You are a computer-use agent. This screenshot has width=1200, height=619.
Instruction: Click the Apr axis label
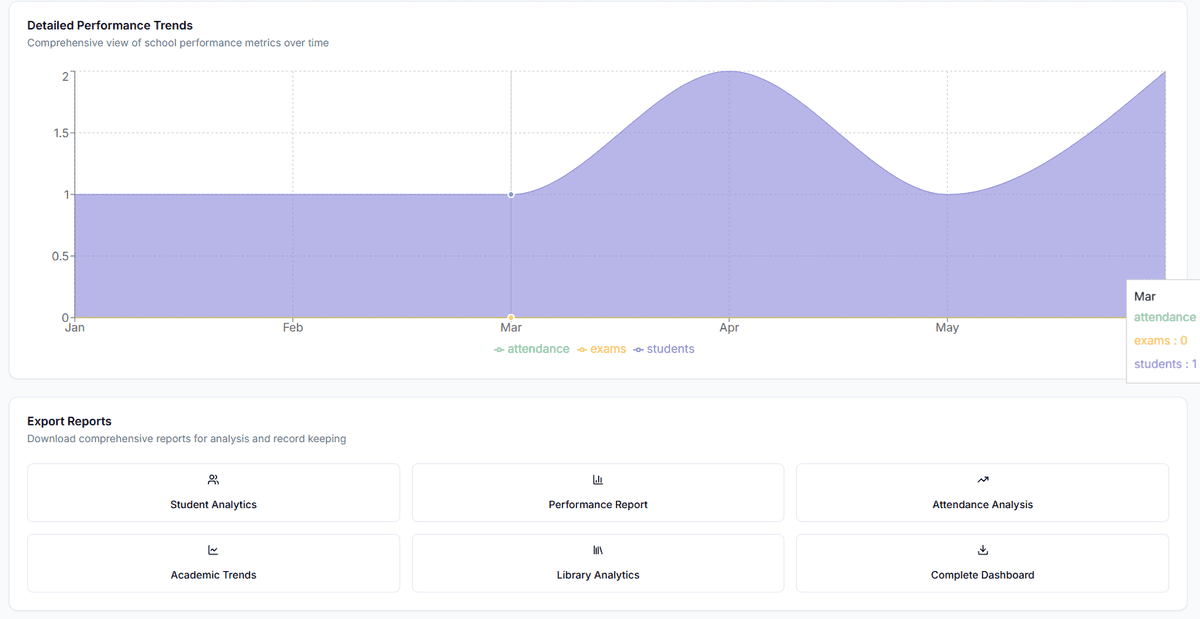click(x=729, y=327)
